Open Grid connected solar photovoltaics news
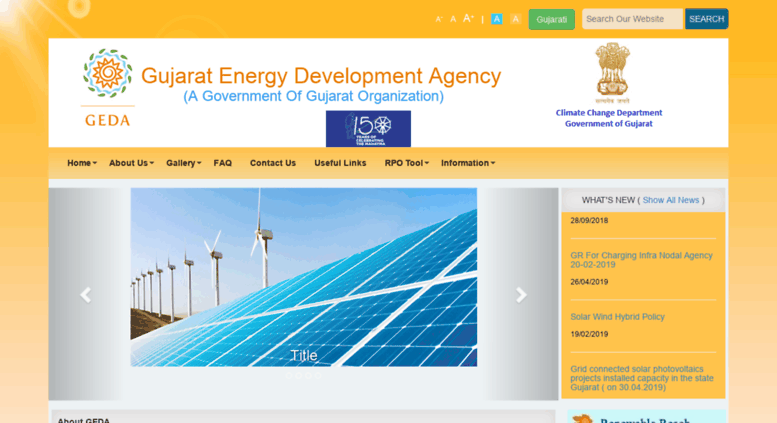This screenshot has width=777, height=423. 642,378
